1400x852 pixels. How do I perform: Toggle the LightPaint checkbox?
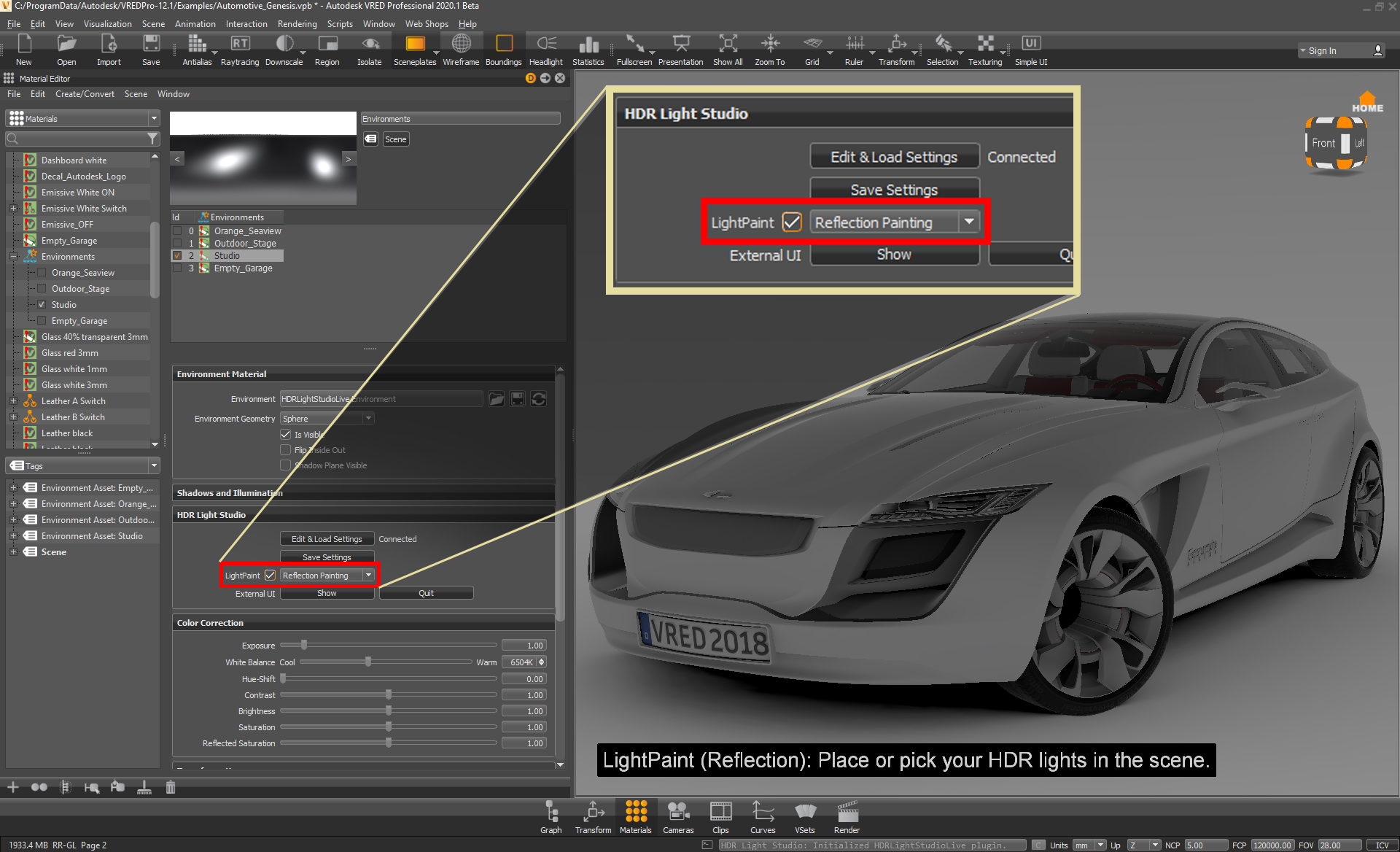[270, 575]
